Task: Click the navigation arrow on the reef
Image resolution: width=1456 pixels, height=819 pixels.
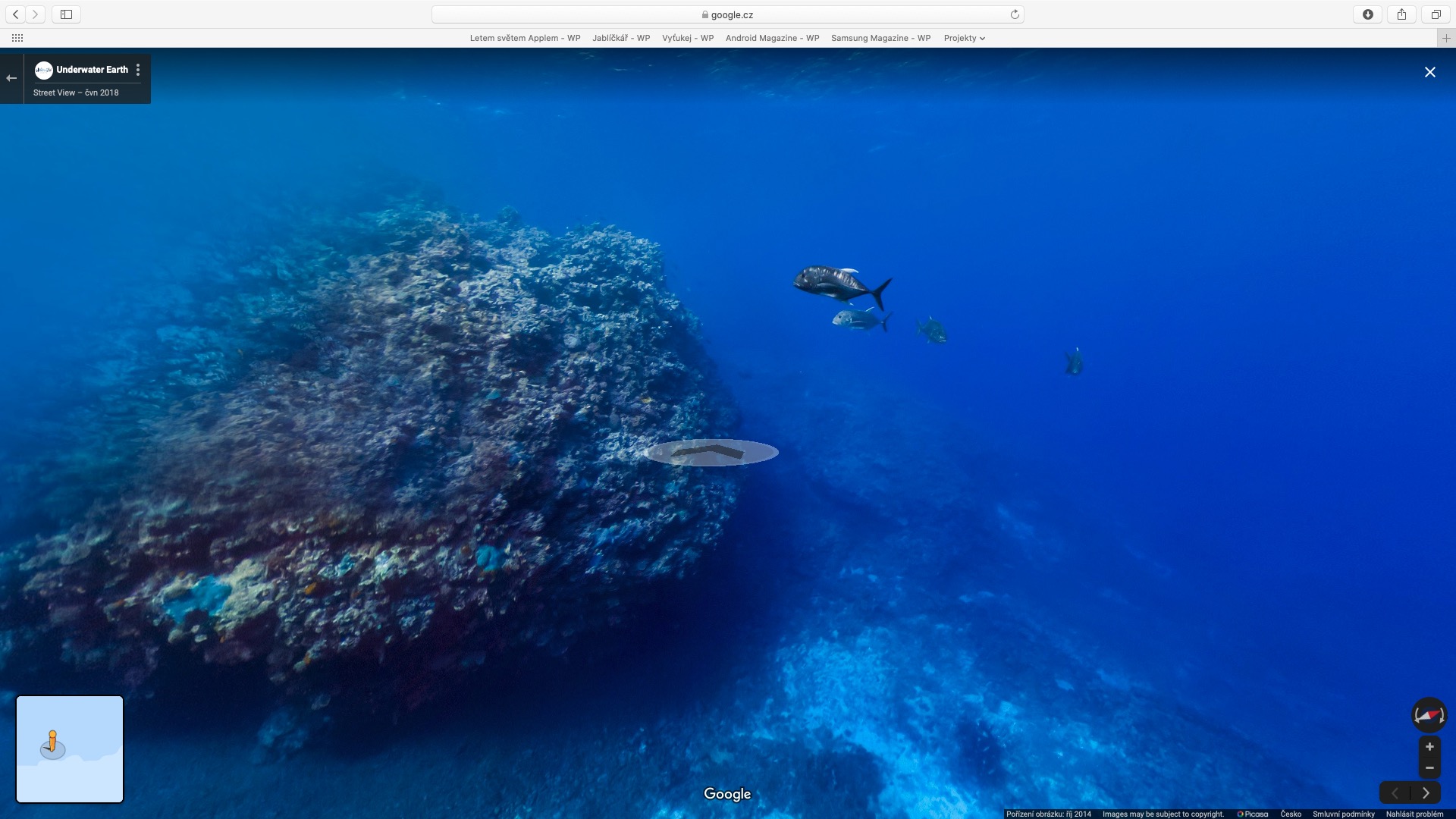Action: click(x=710, y=453)
